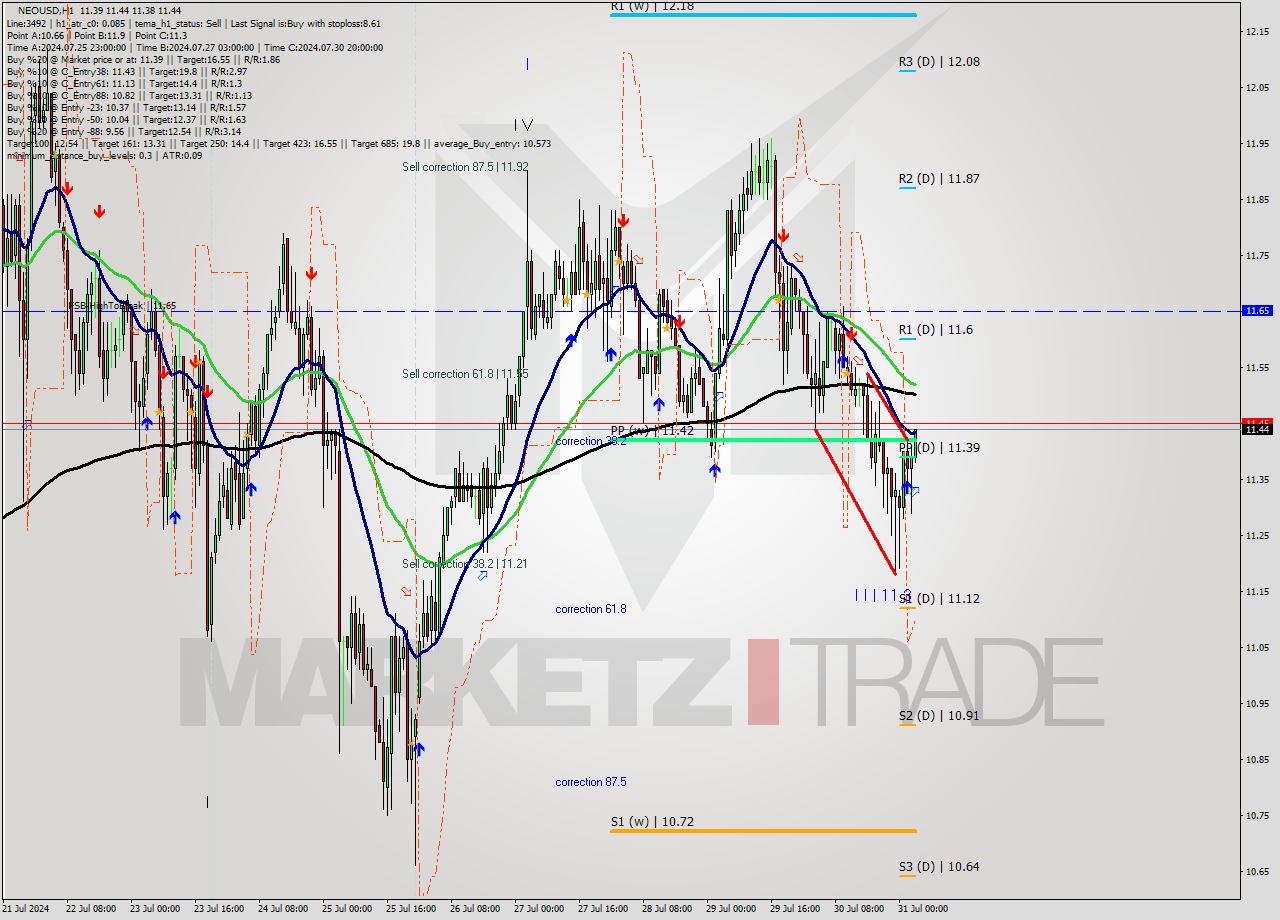Screen dimensions: 1280x920
Task: Select the NEOUSD,H1 symbol title
Action: [x=46, y=10]
